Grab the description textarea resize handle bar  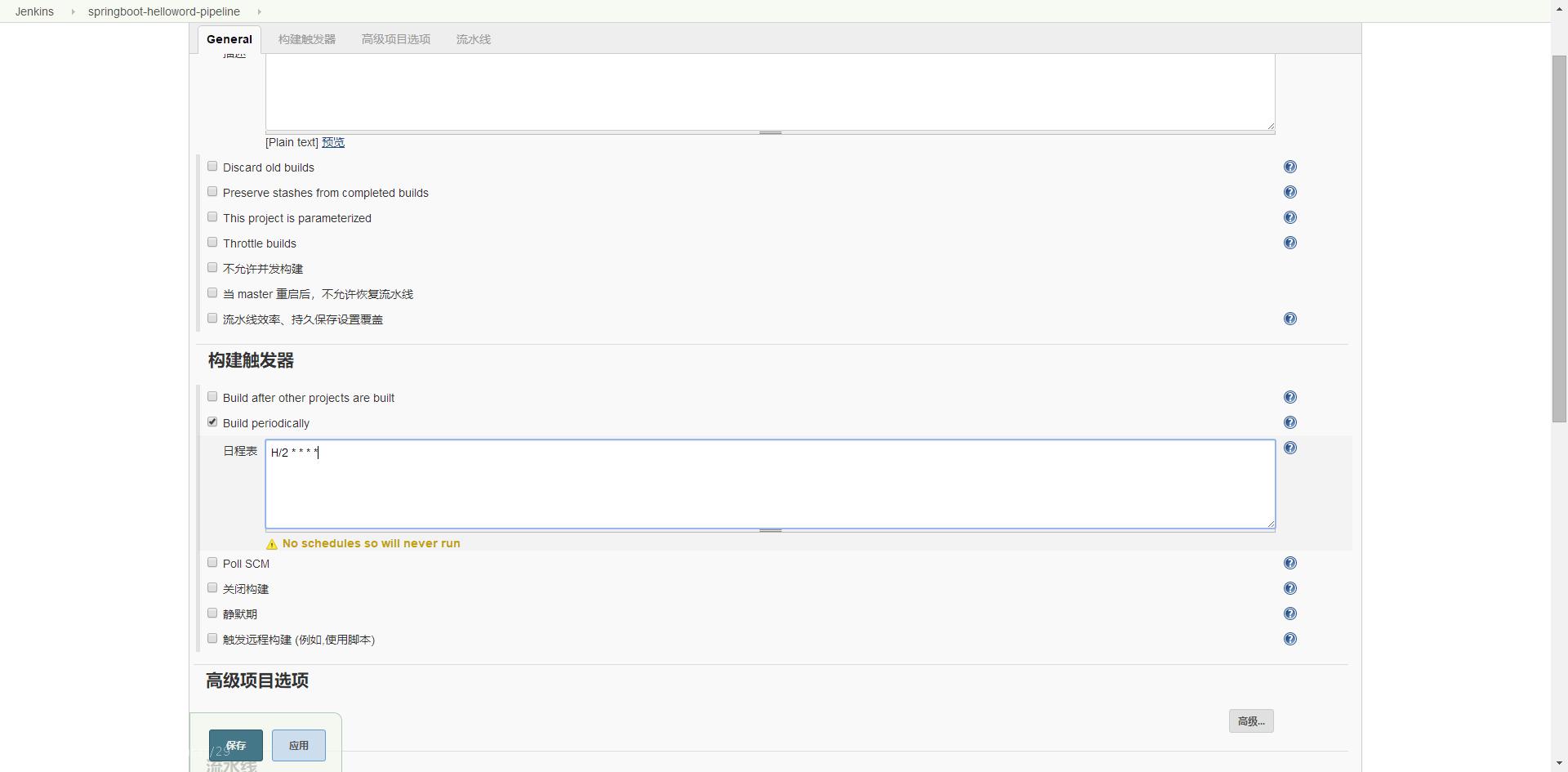[770, 132]
